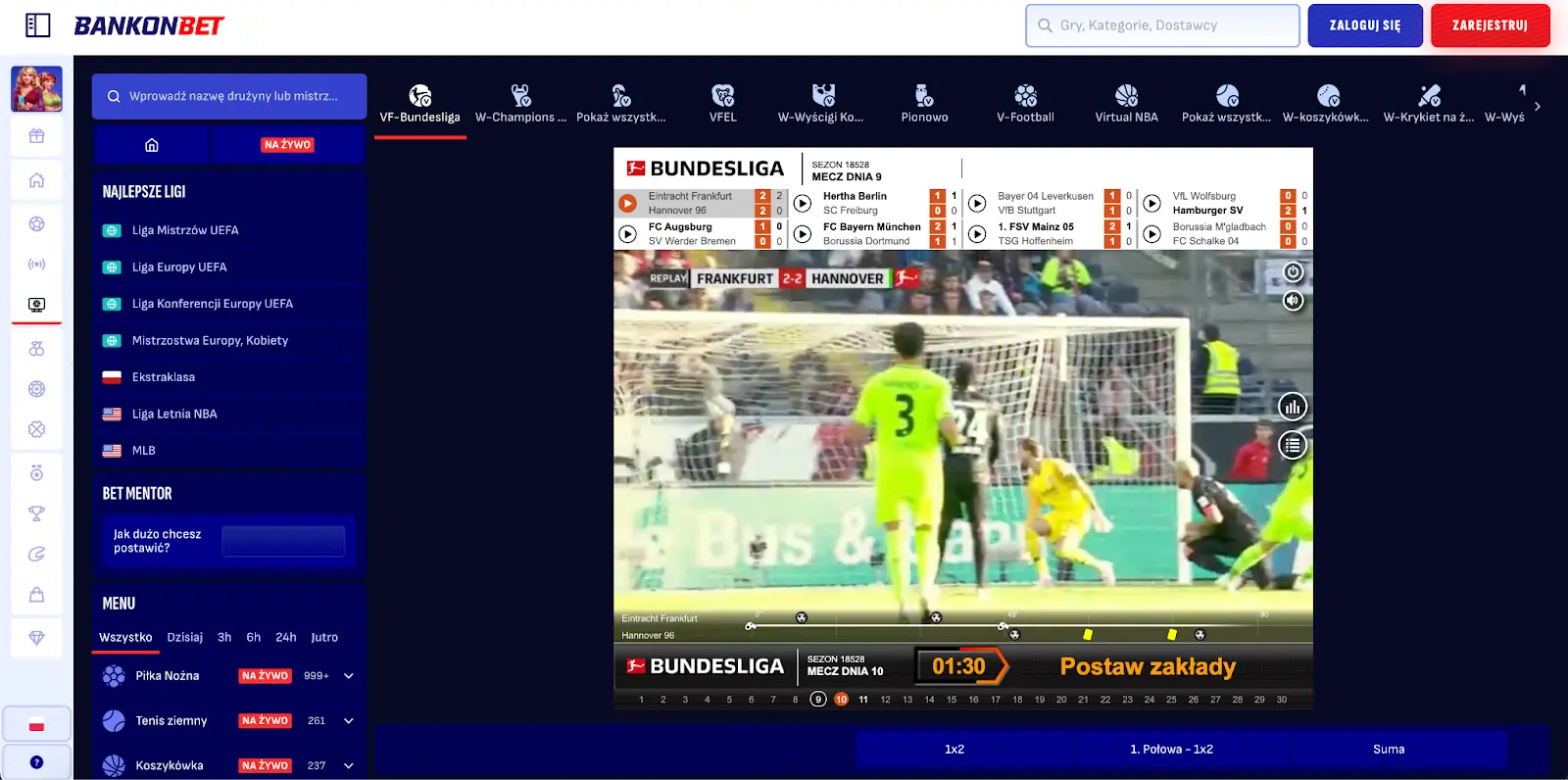
Task: Open the cherries slots icon in sidebar
Action: click(36, 348)
